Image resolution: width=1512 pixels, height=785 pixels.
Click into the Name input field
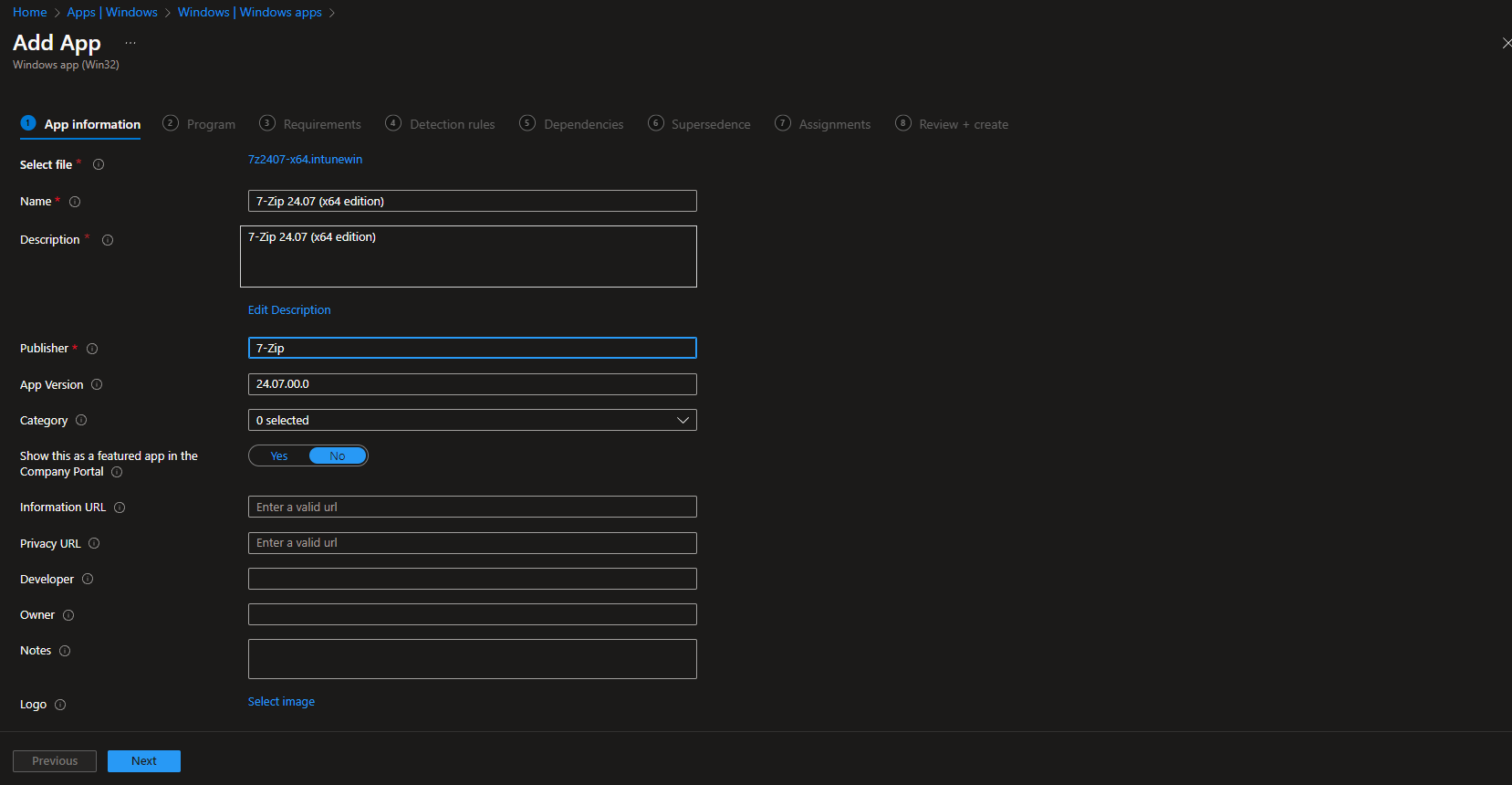coord(473,201)
